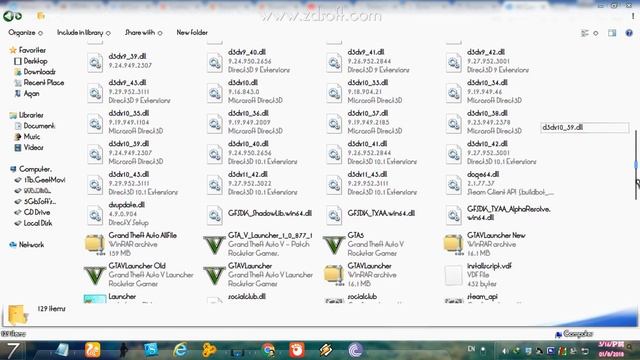Select file name d3dx10_40.dll
This screenshot has height=360, width=640.
pos(248,144)
